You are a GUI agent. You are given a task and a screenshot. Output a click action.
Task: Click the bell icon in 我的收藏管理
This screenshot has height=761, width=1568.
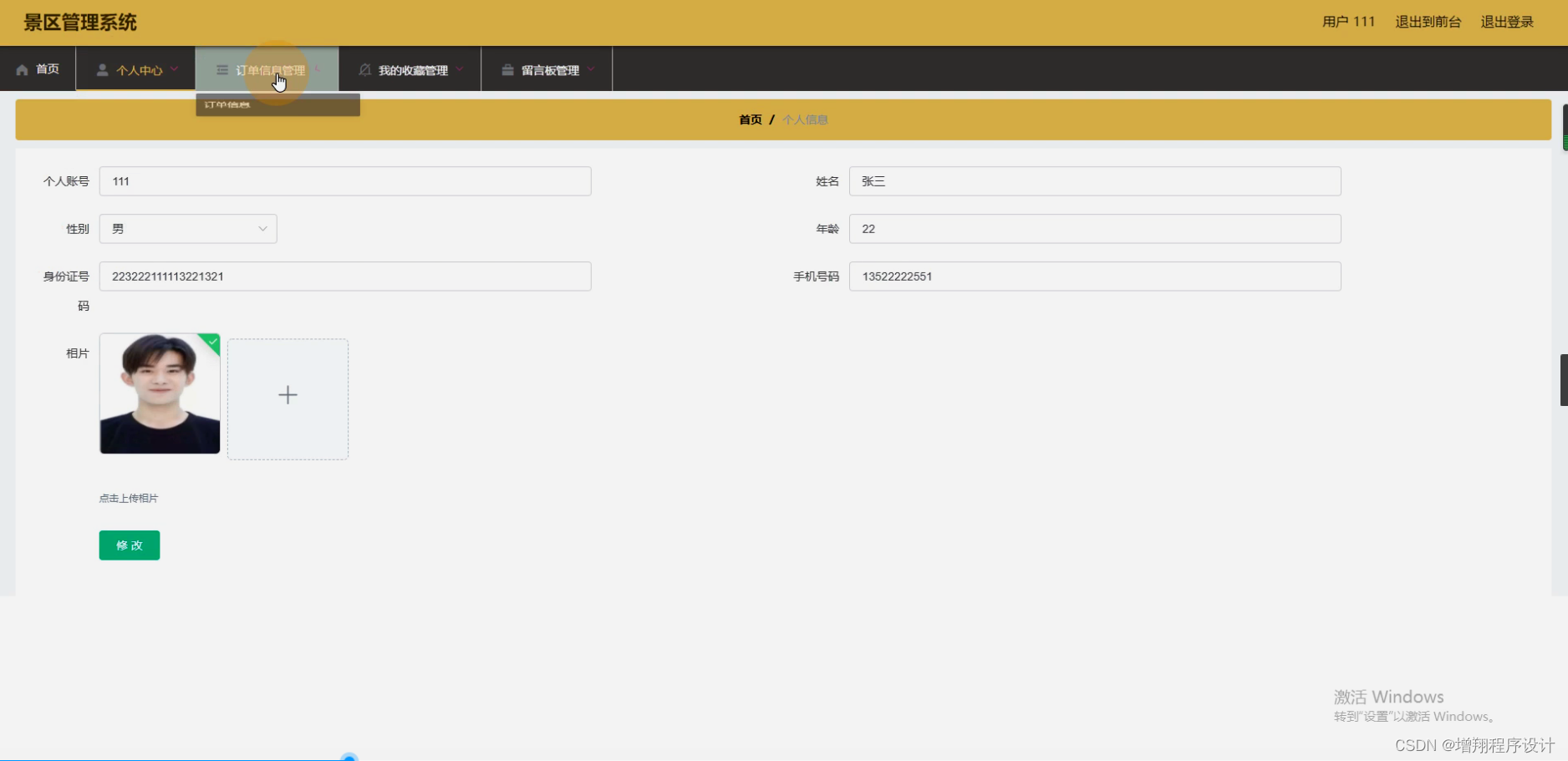click(365, 70)
